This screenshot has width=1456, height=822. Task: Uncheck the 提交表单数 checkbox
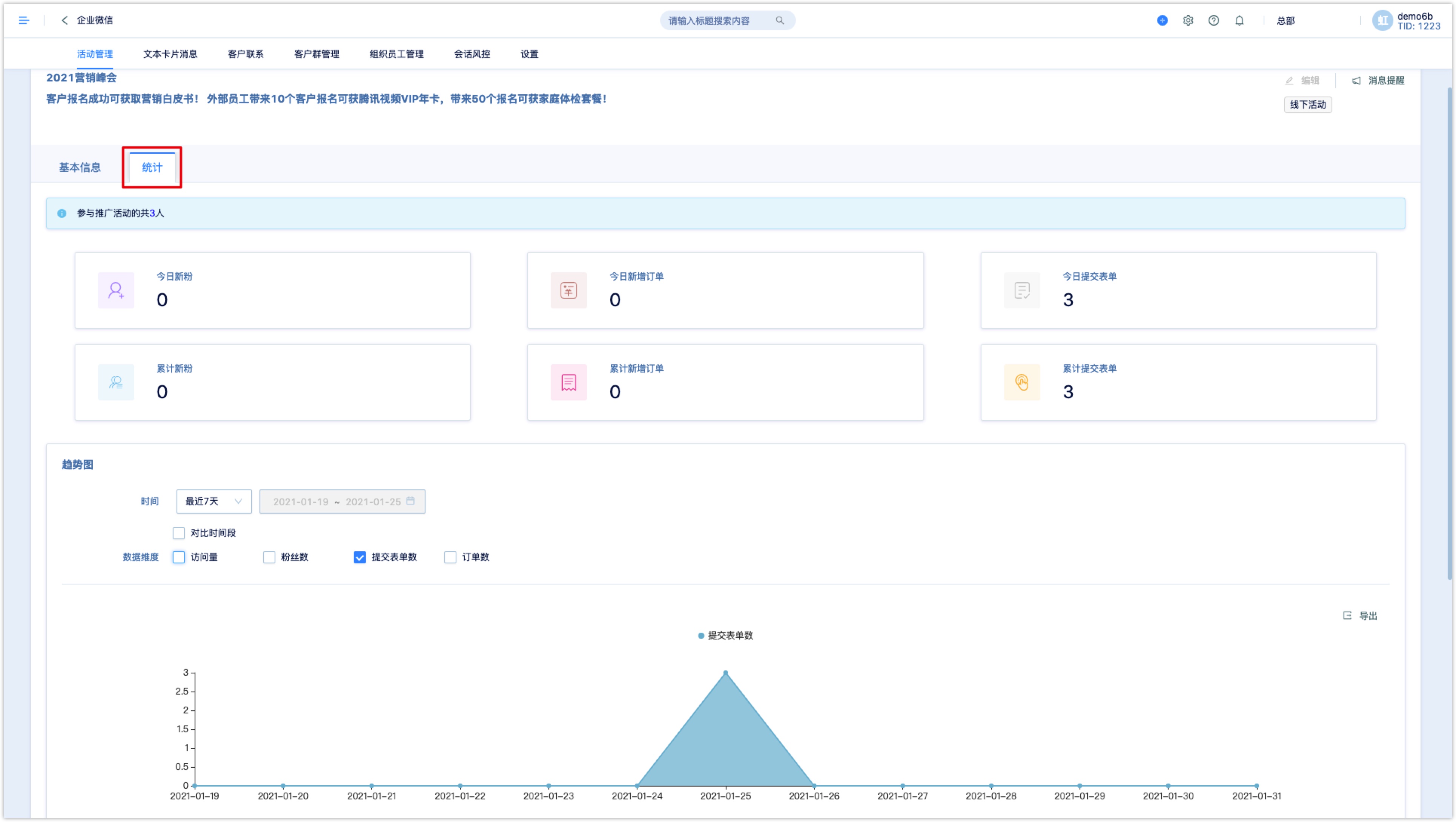pyautogui.click(x=359, y=558)
